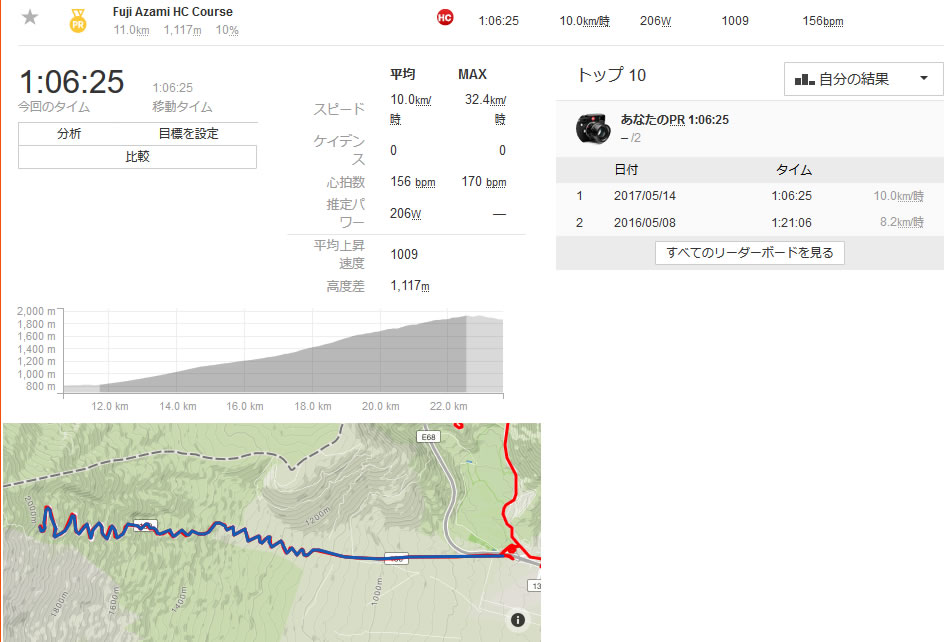Select the 2016/05/08 leaderboard row date

click(645, 223)
